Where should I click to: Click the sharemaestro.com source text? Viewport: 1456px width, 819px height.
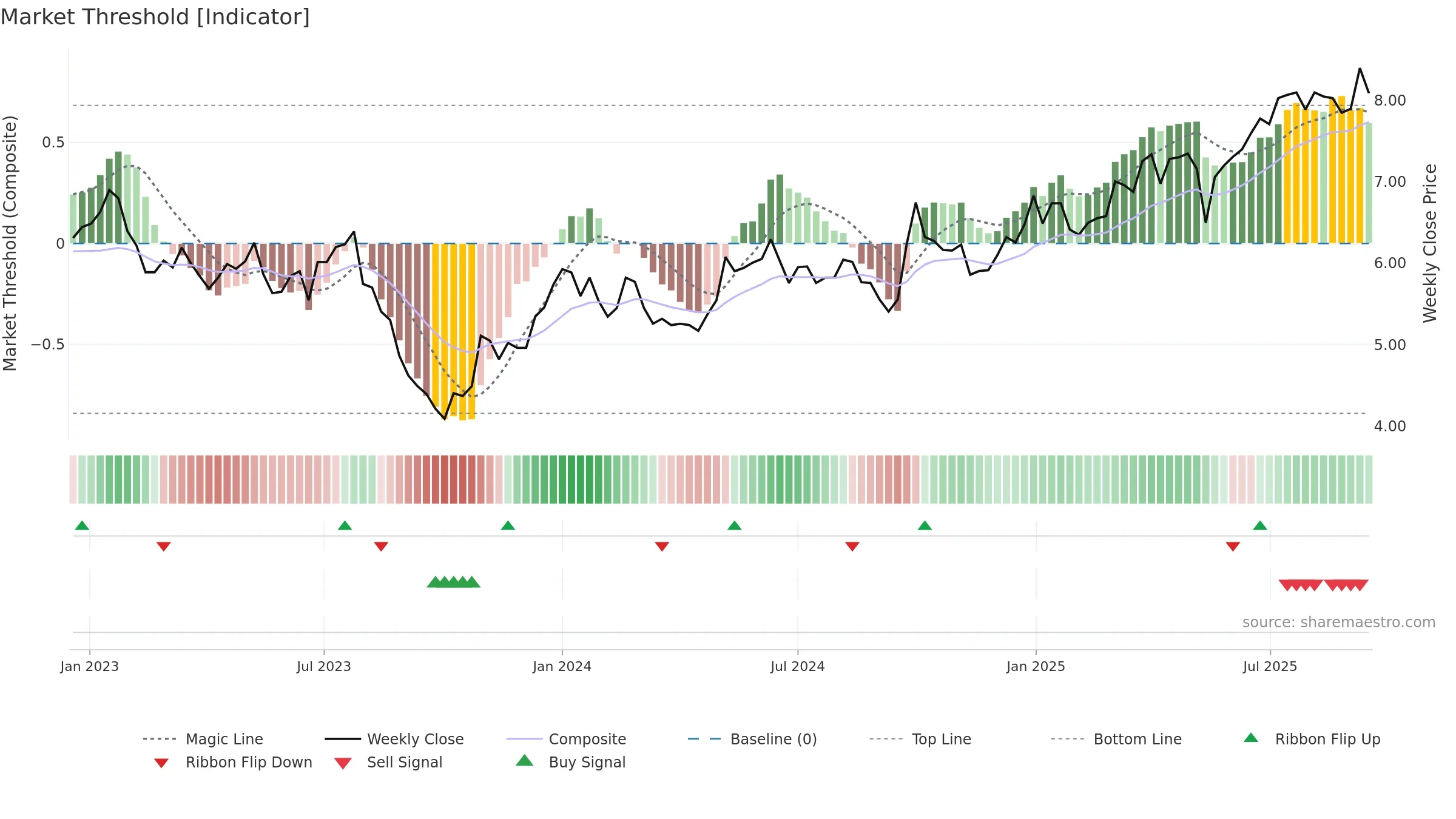tap(1339, 622)
